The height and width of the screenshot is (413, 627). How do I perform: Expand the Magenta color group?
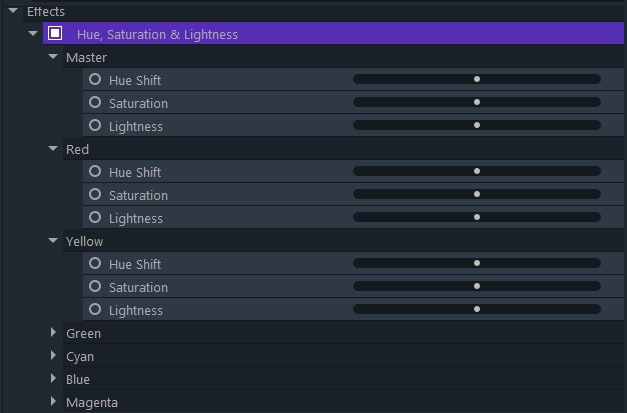click(x=53, y=402)
